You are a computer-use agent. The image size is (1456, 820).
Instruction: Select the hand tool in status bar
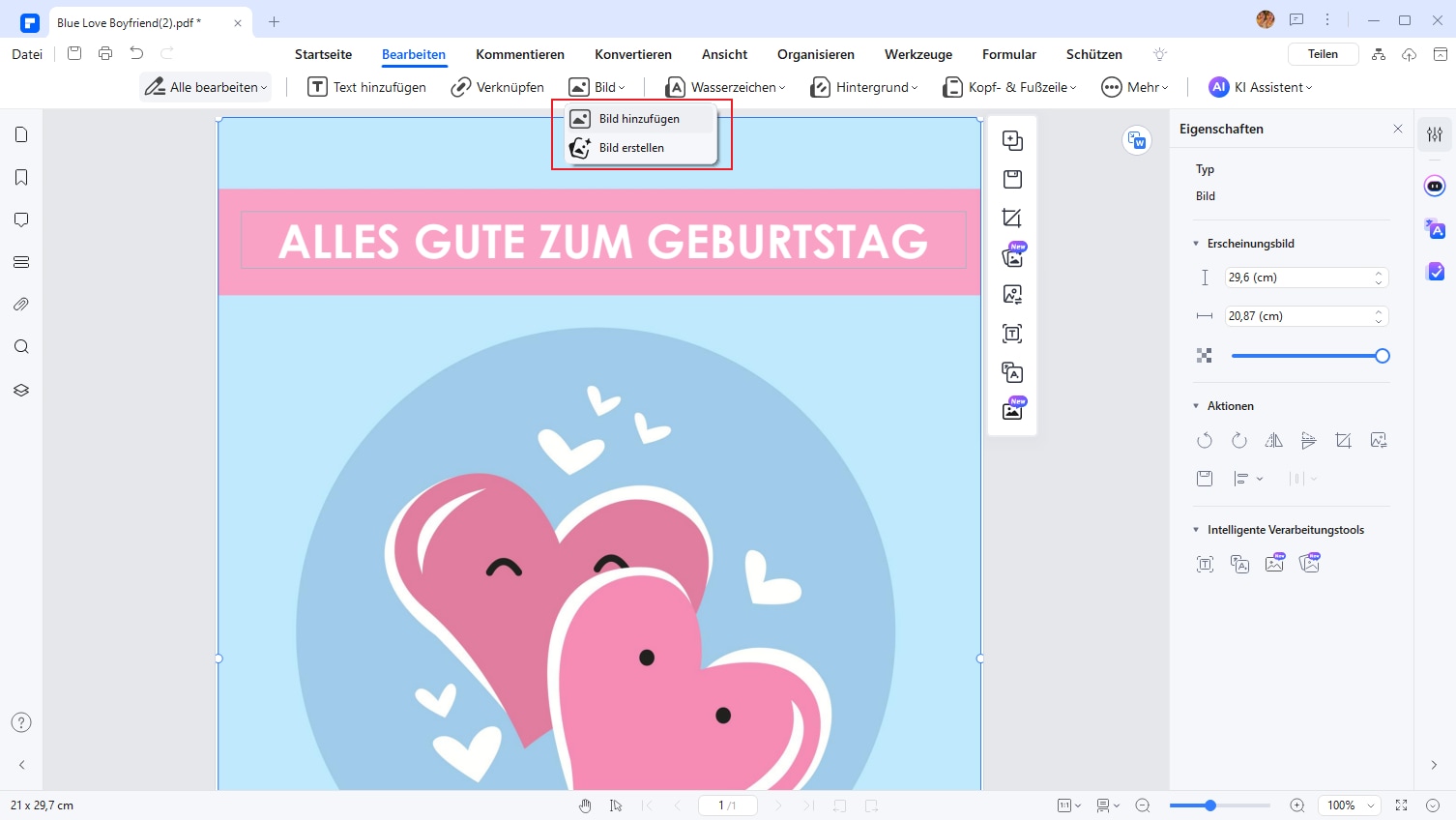(585, 805)
